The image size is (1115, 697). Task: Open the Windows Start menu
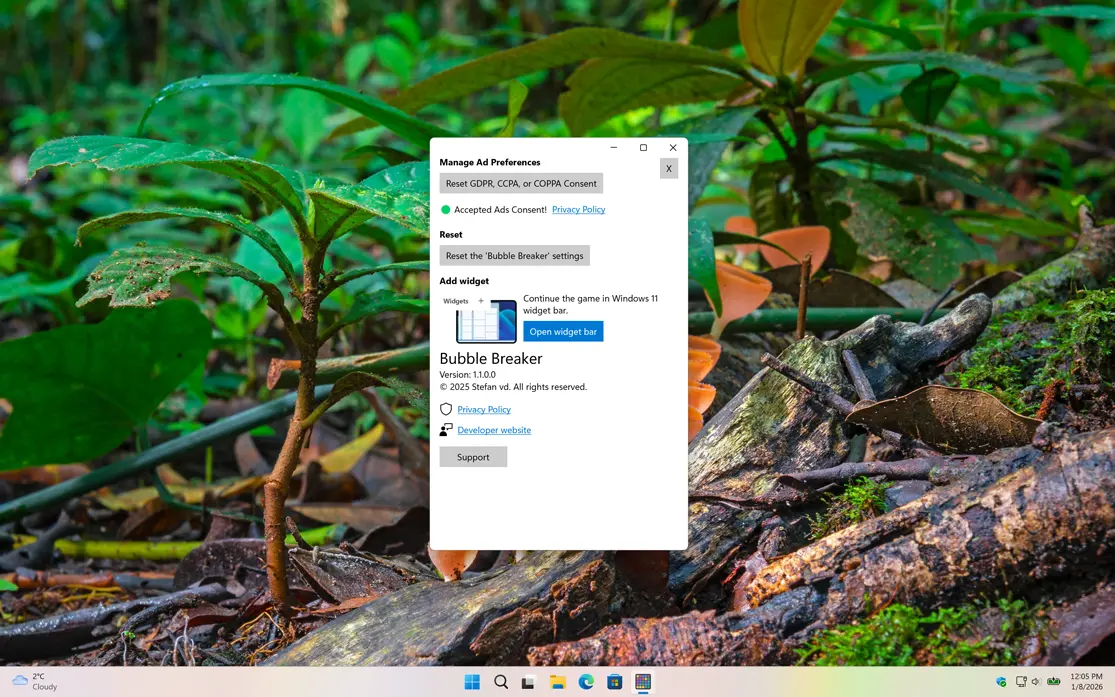472,682
